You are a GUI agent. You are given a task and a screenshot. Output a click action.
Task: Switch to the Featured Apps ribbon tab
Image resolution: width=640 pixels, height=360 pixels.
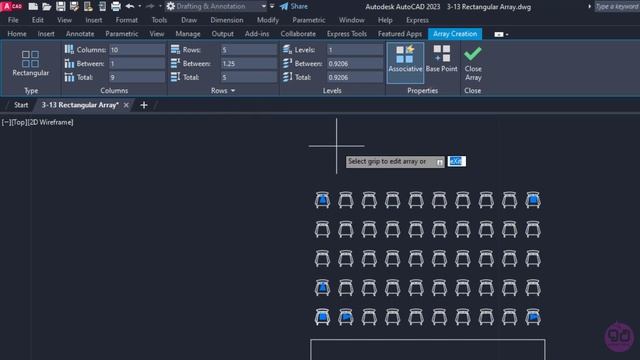(400, 34)
